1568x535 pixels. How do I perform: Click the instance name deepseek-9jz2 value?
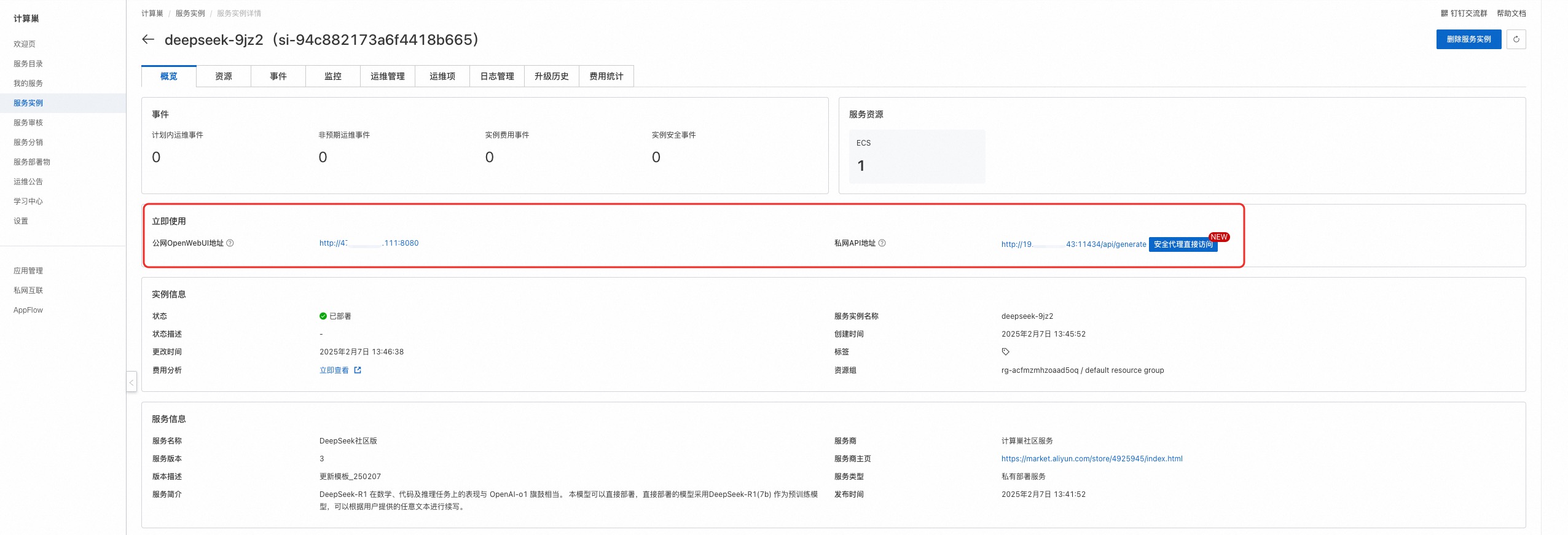pyautogui.click(x=1027, y=316)
